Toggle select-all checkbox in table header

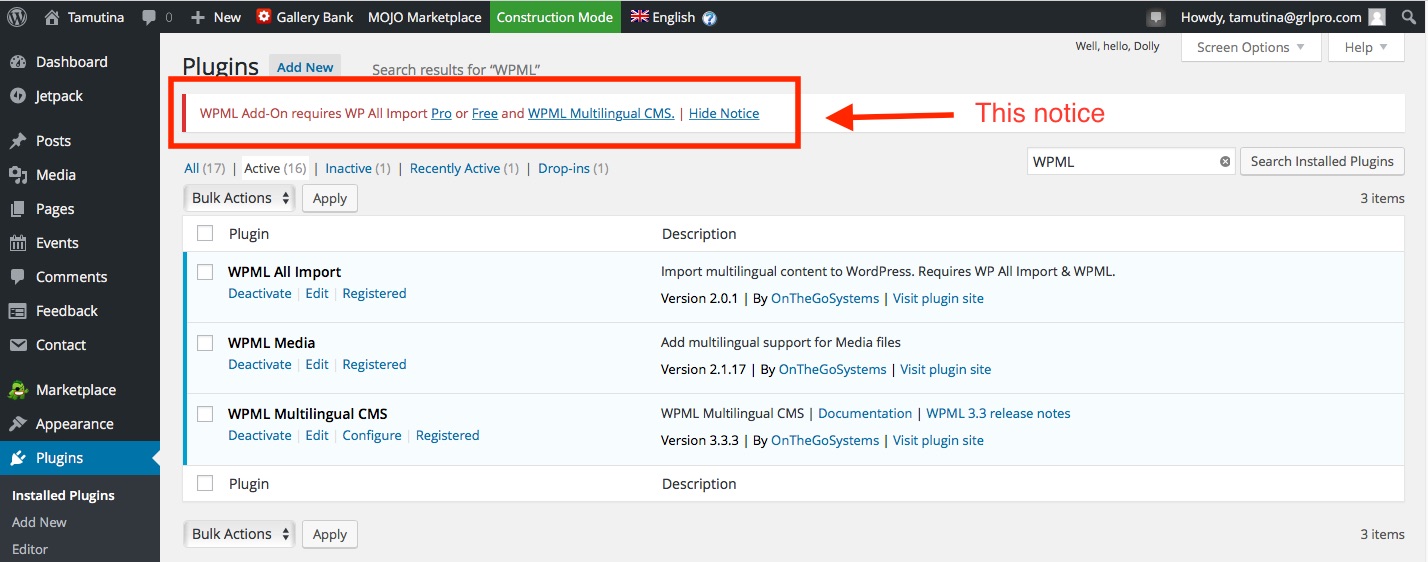(x=205, y=233)
